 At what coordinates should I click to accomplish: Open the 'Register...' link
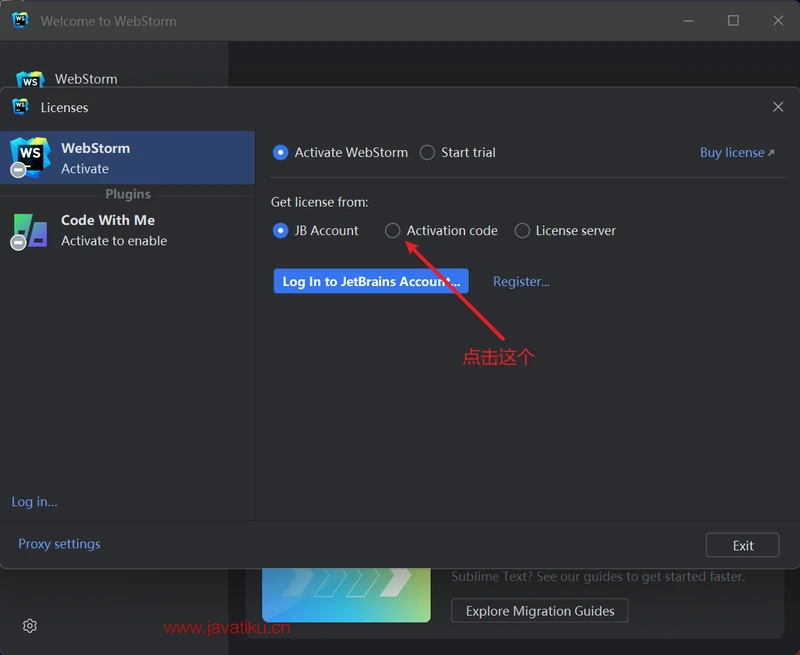tap(521, 281)
